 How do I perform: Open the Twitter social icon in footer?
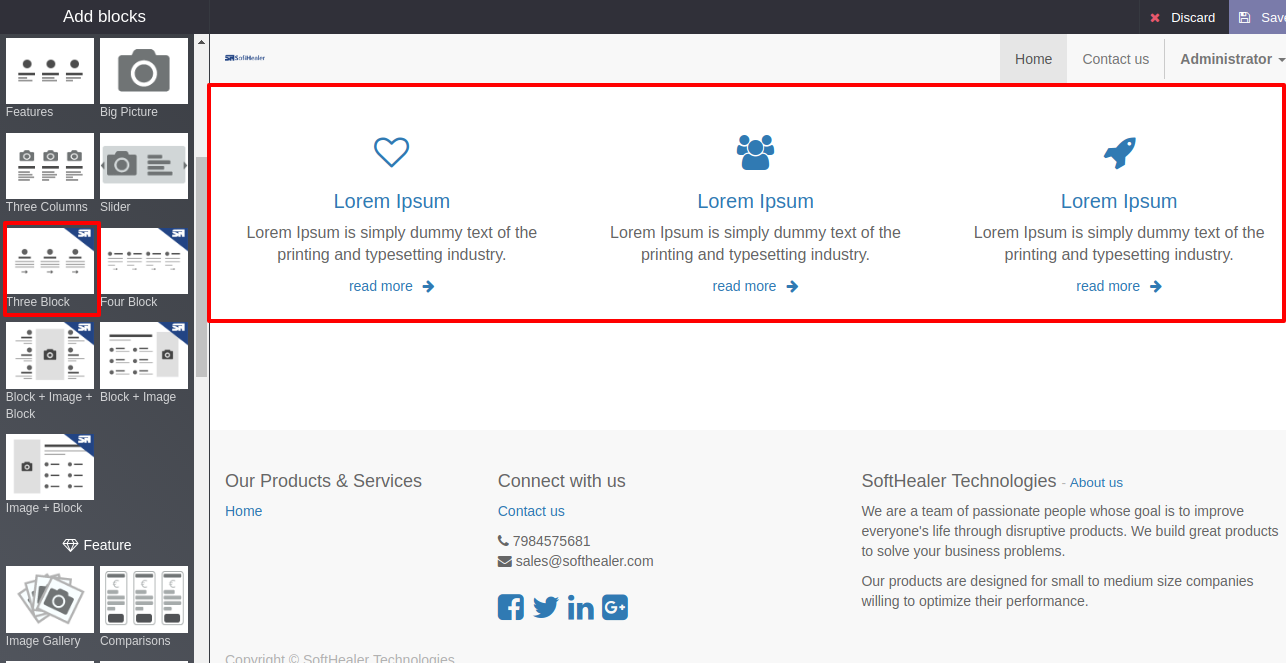545,607
